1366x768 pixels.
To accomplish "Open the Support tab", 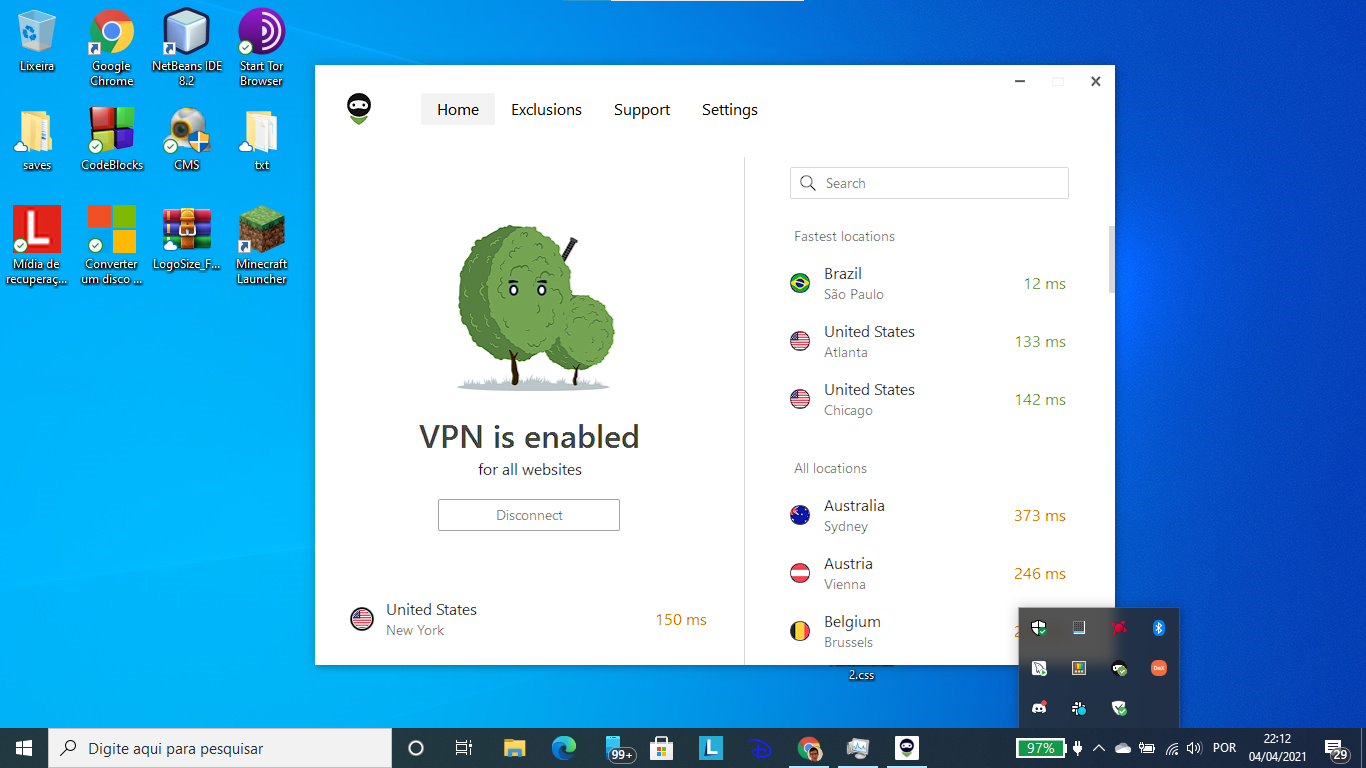I will (x=641, y=109).
